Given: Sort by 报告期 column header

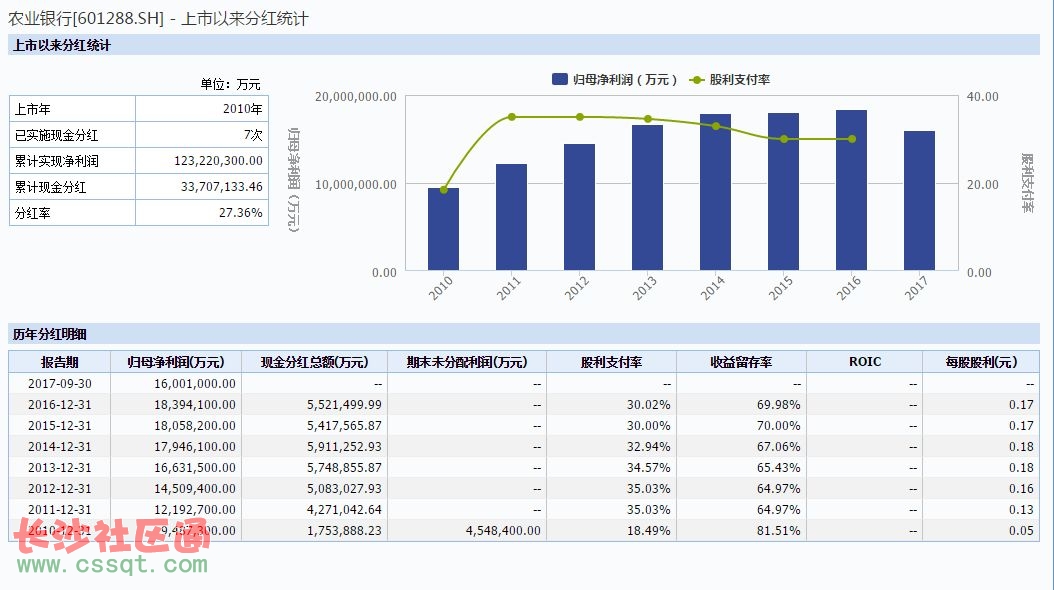Looking at the screenshot, I should (x=60, y=362).
